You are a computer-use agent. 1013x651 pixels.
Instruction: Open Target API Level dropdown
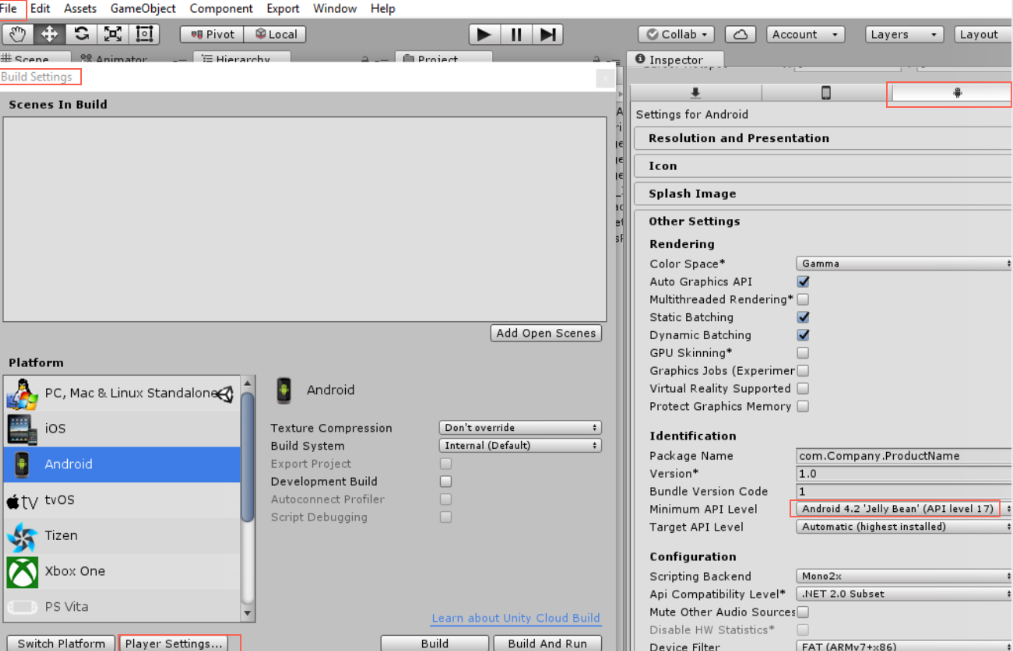pyautogui.click(x=904, y=527)
